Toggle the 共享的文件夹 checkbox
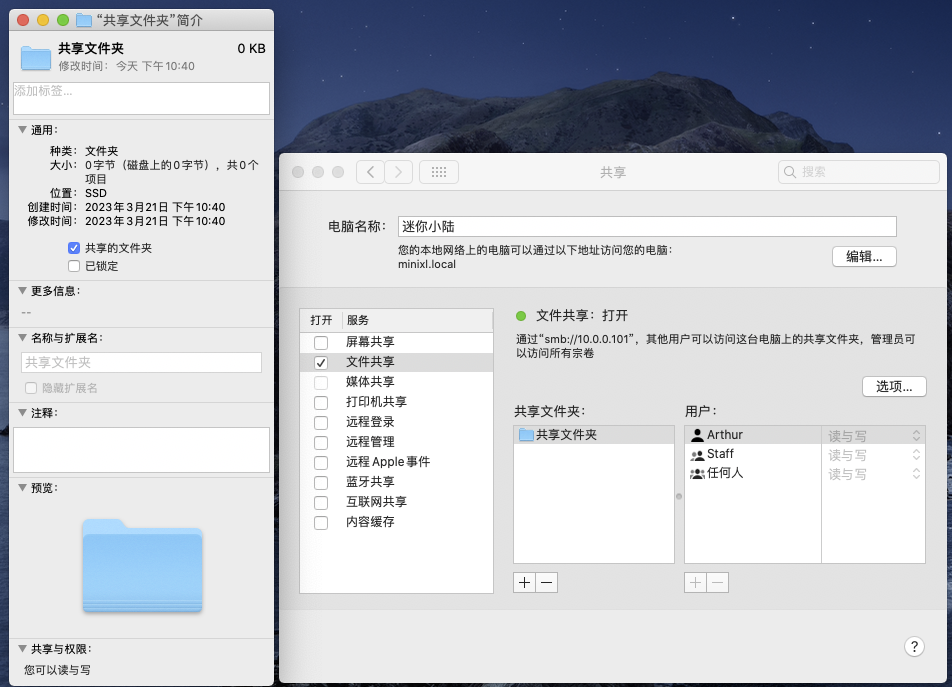Viewport: 952px width, 687px height. pos(74,248)
